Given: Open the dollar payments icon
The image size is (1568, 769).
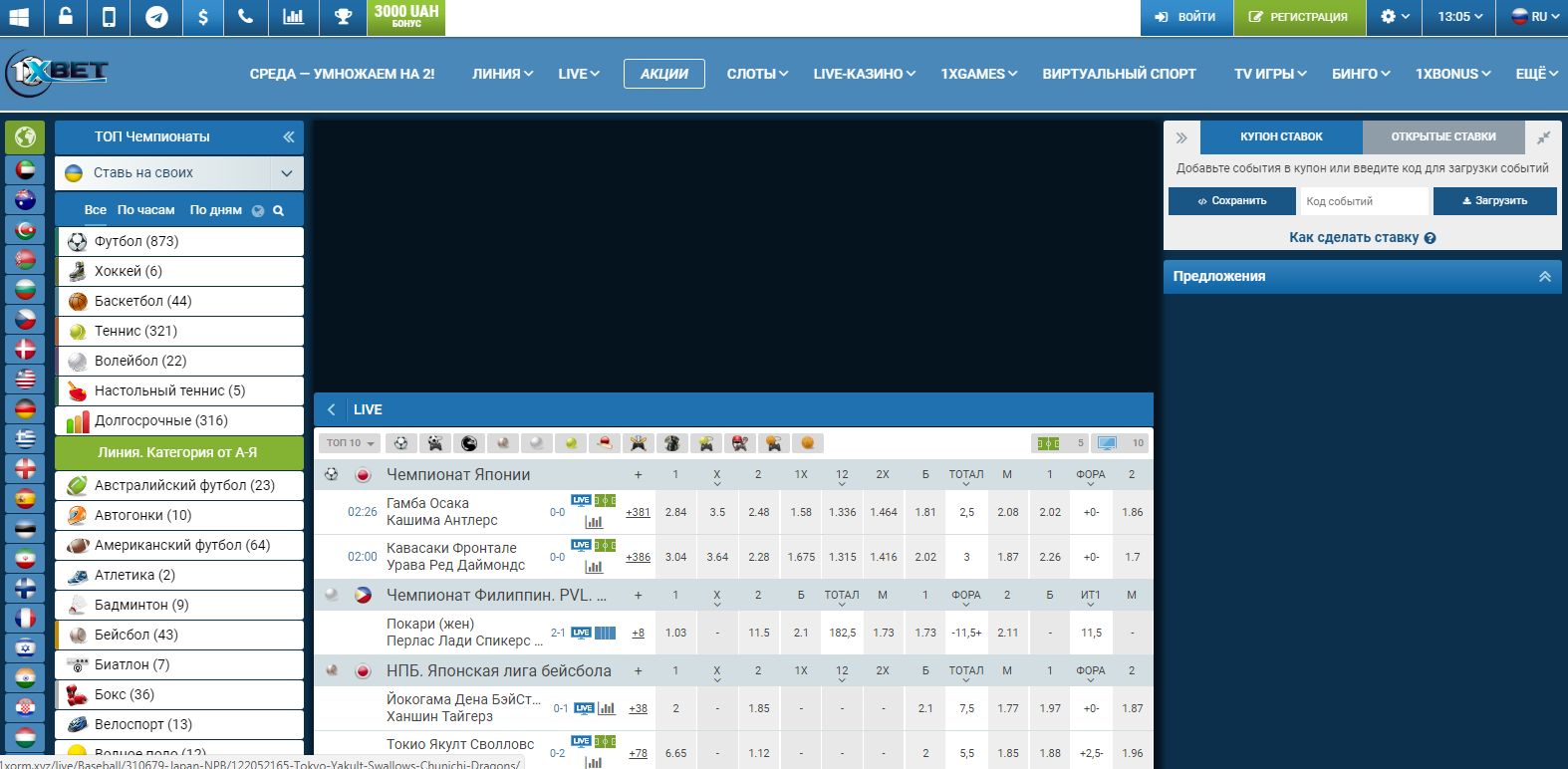Looking at the screenshot, I should 203,17.
